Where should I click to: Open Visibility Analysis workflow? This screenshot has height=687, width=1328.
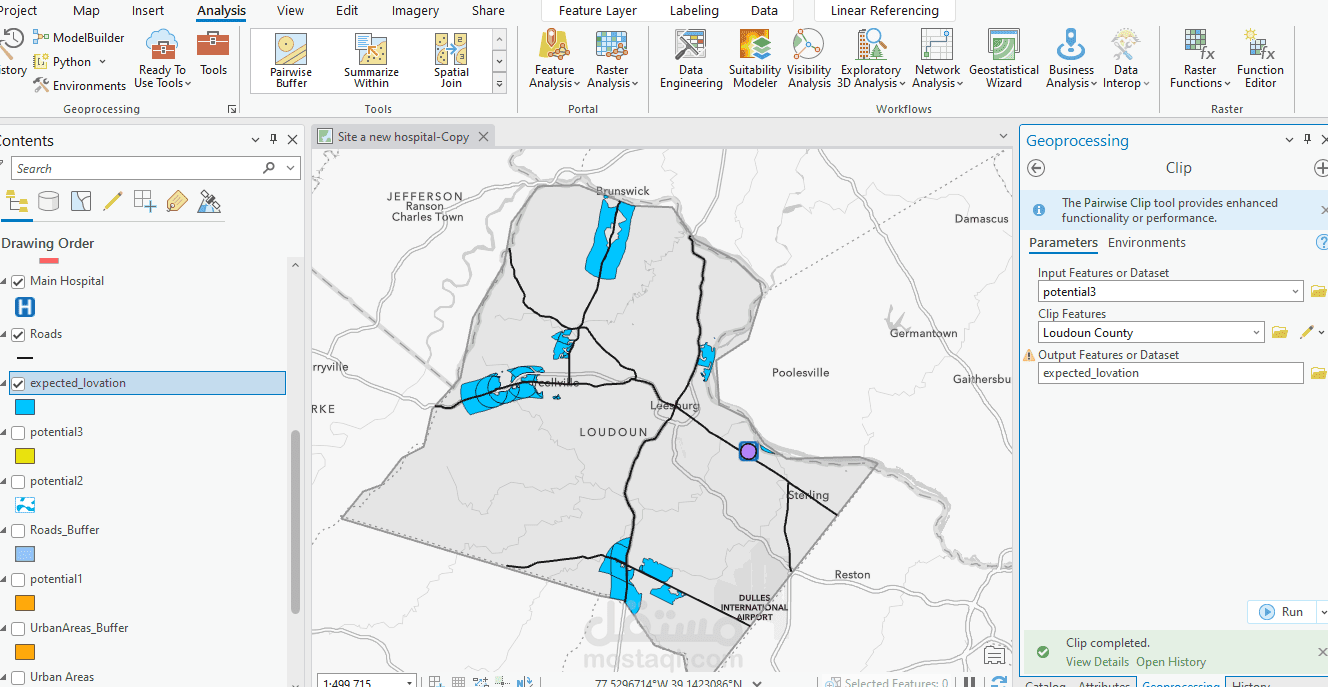coord(808,59)
